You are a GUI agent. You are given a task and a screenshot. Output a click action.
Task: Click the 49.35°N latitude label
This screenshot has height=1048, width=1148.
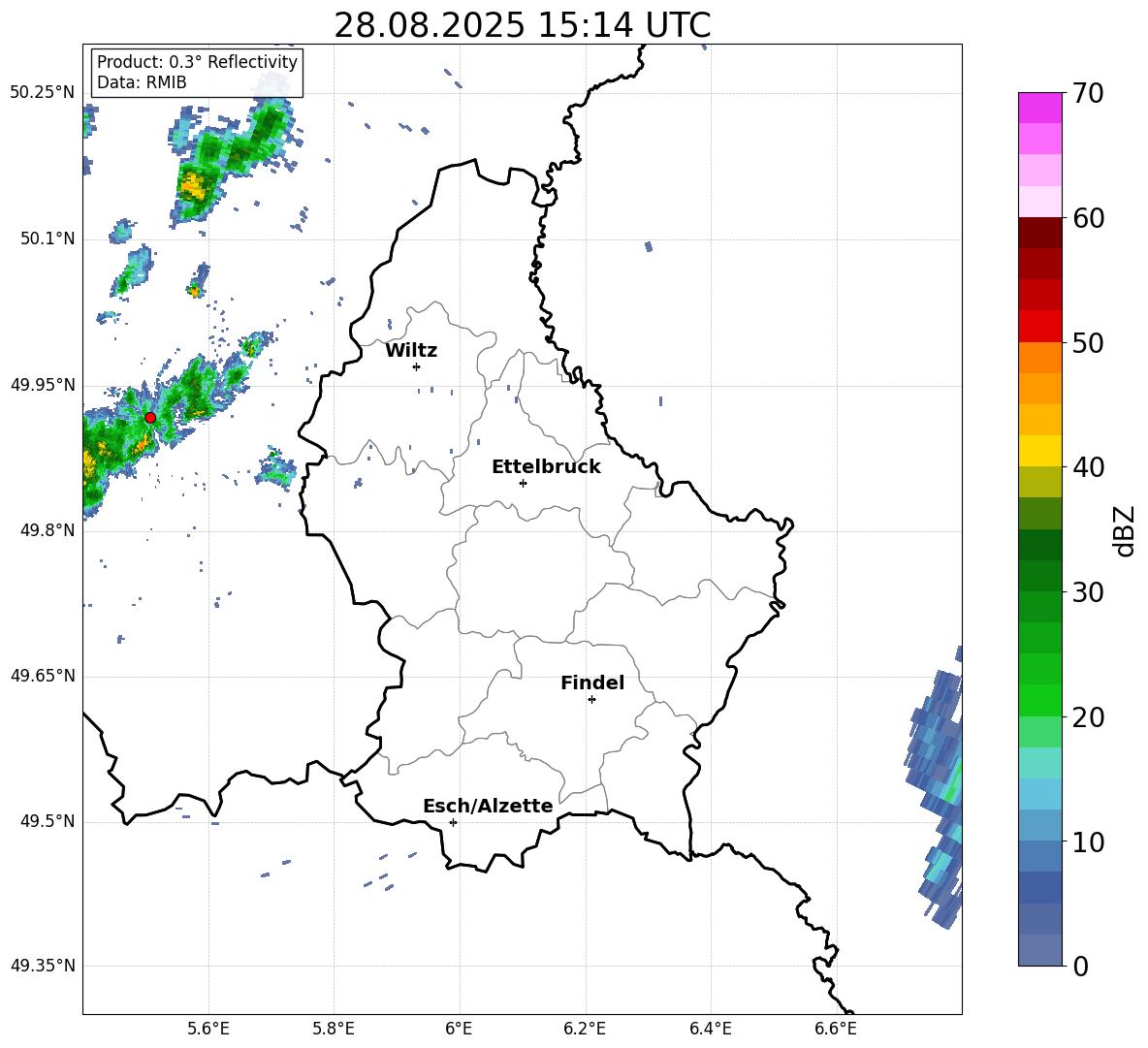(43, 966)
